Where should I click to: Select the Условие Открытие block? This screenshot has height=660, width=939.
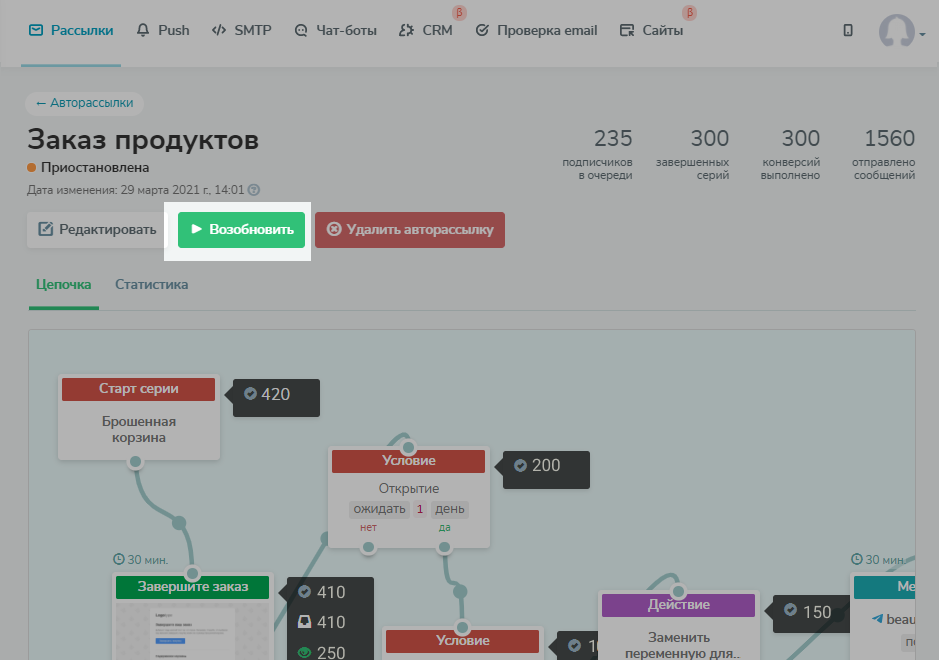(x=408, y=496)
